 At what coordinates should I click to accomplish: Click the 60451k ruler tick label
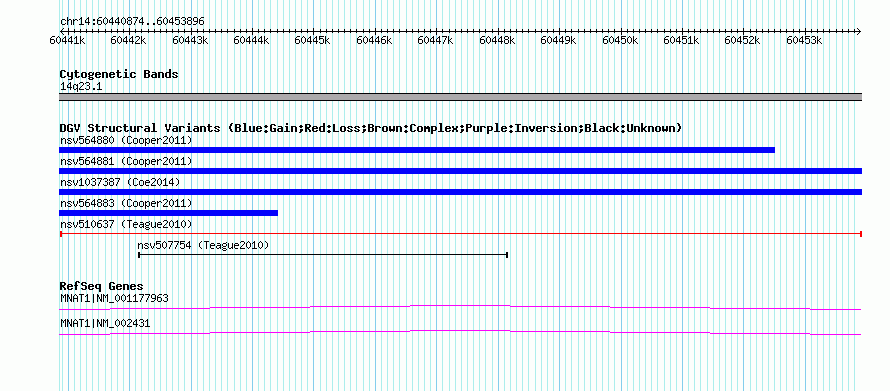[x=681, y=40]
